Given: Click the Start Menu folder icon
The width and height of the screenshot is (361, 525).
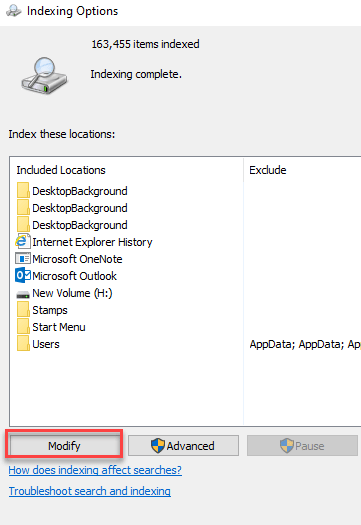Looking at the screenshot, I should [x=23, y=326].
